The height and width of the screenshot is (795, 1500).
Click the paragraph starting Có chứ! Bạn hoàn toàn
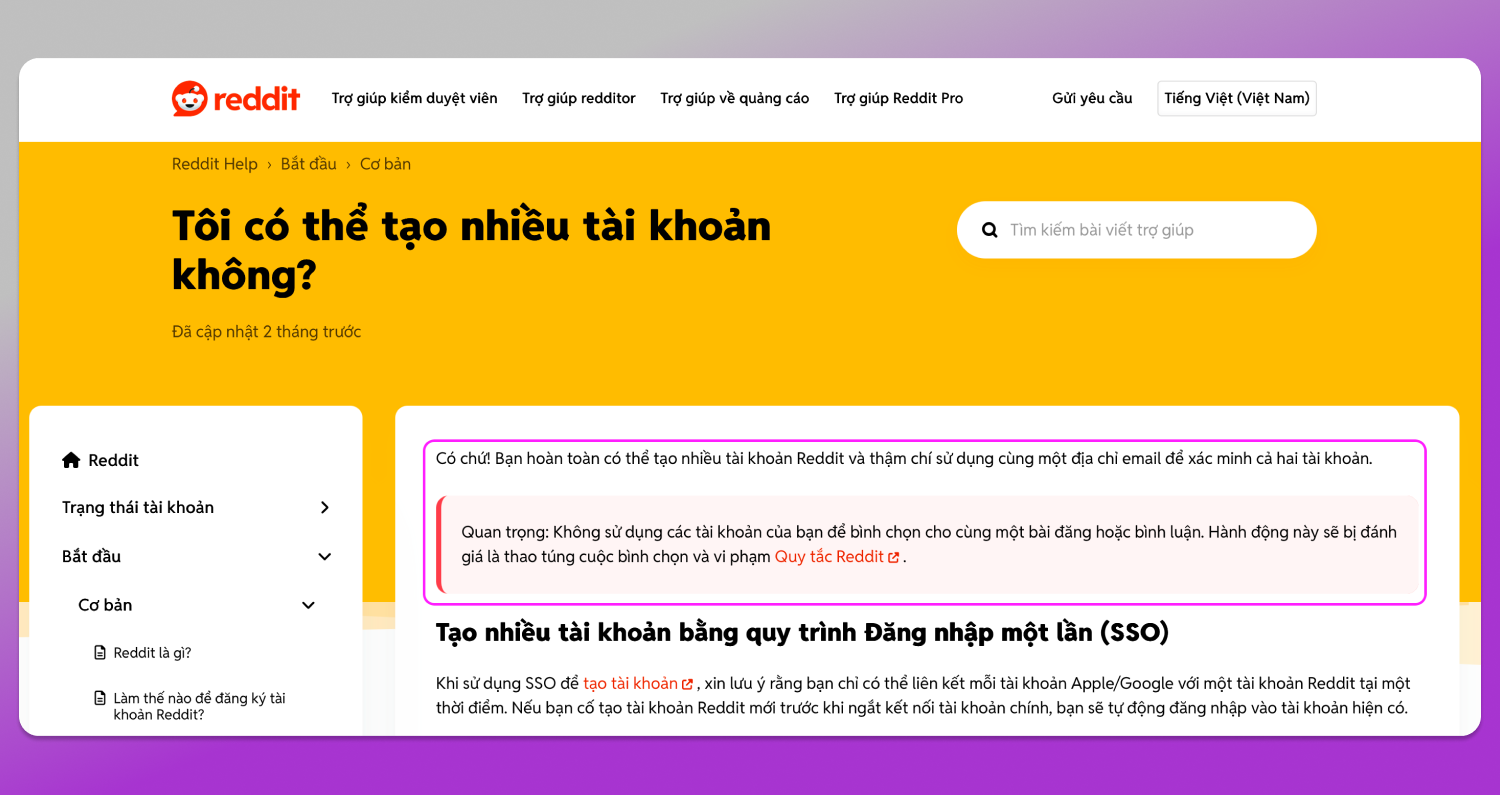904,459
